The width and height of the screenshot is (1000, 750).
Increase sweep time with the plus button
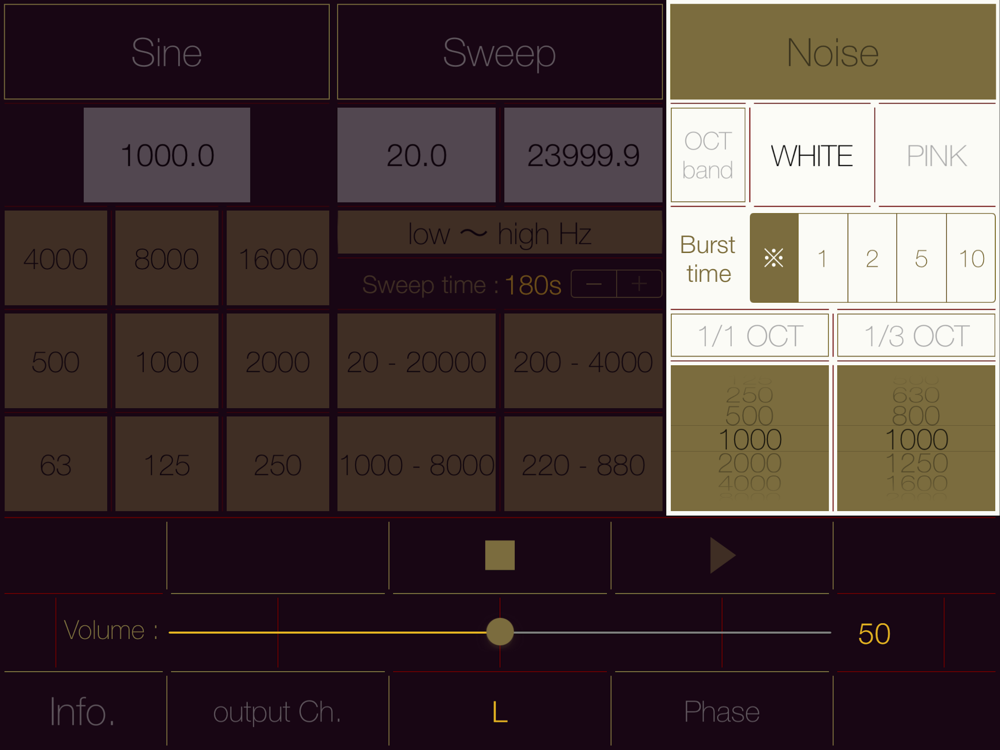point(639,284)
